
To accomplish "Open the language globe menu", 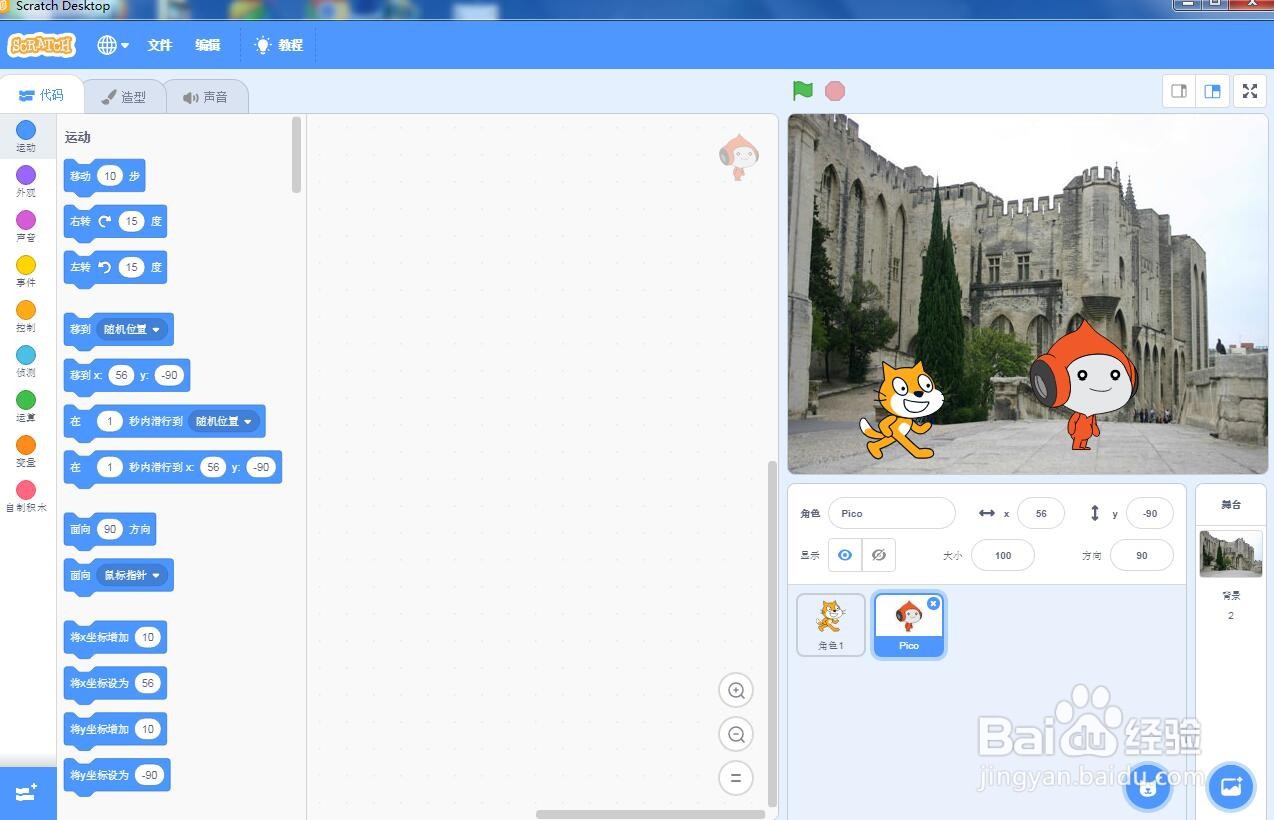I will pos(113,45).
